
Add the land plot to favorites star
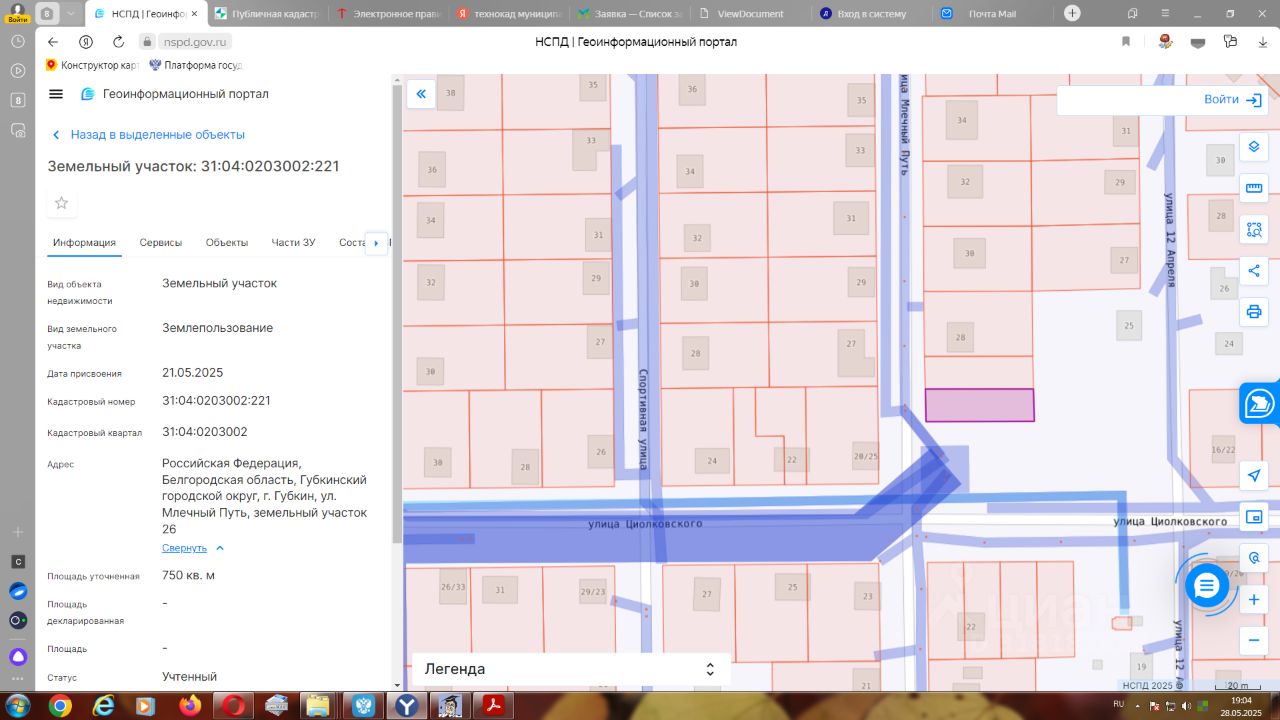tap(62, 203)
